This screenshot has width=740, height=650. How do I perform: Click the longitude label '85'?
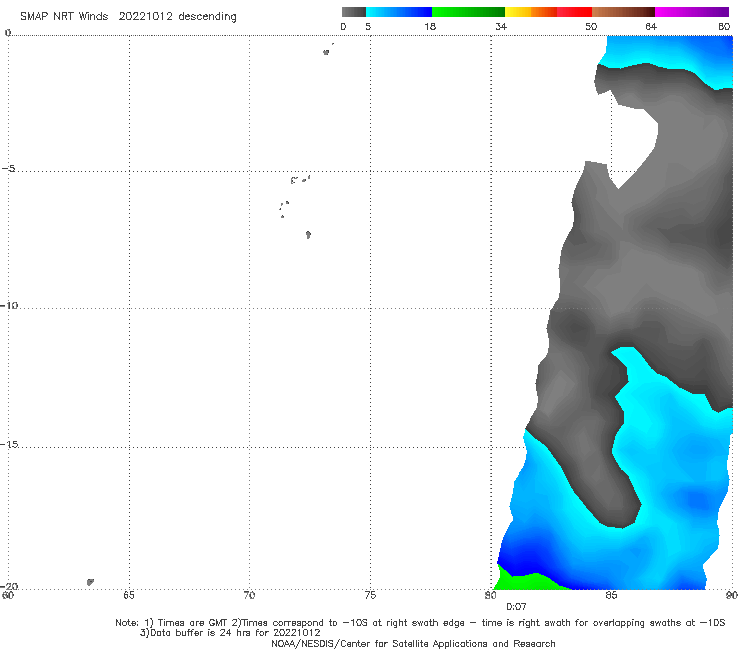pyautogui.click(x=611, y=595)
